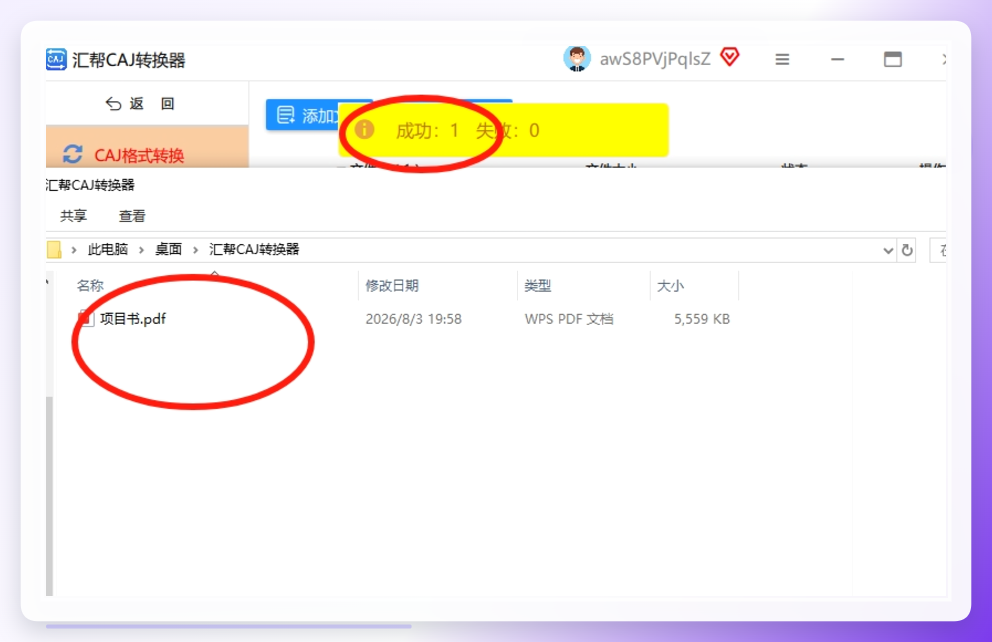This screenshot has width=992, height=642.
Task: Click the 成功: 1 失败: 0 notification text
Action: tap(468, 130)
